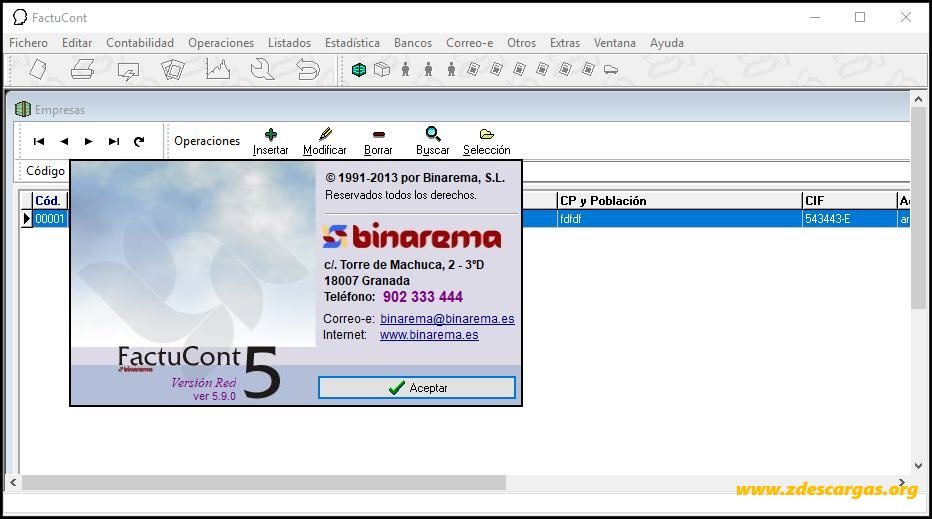Open the Ventana menu
This screenshot has height=519, width=932.
[615, 43]
